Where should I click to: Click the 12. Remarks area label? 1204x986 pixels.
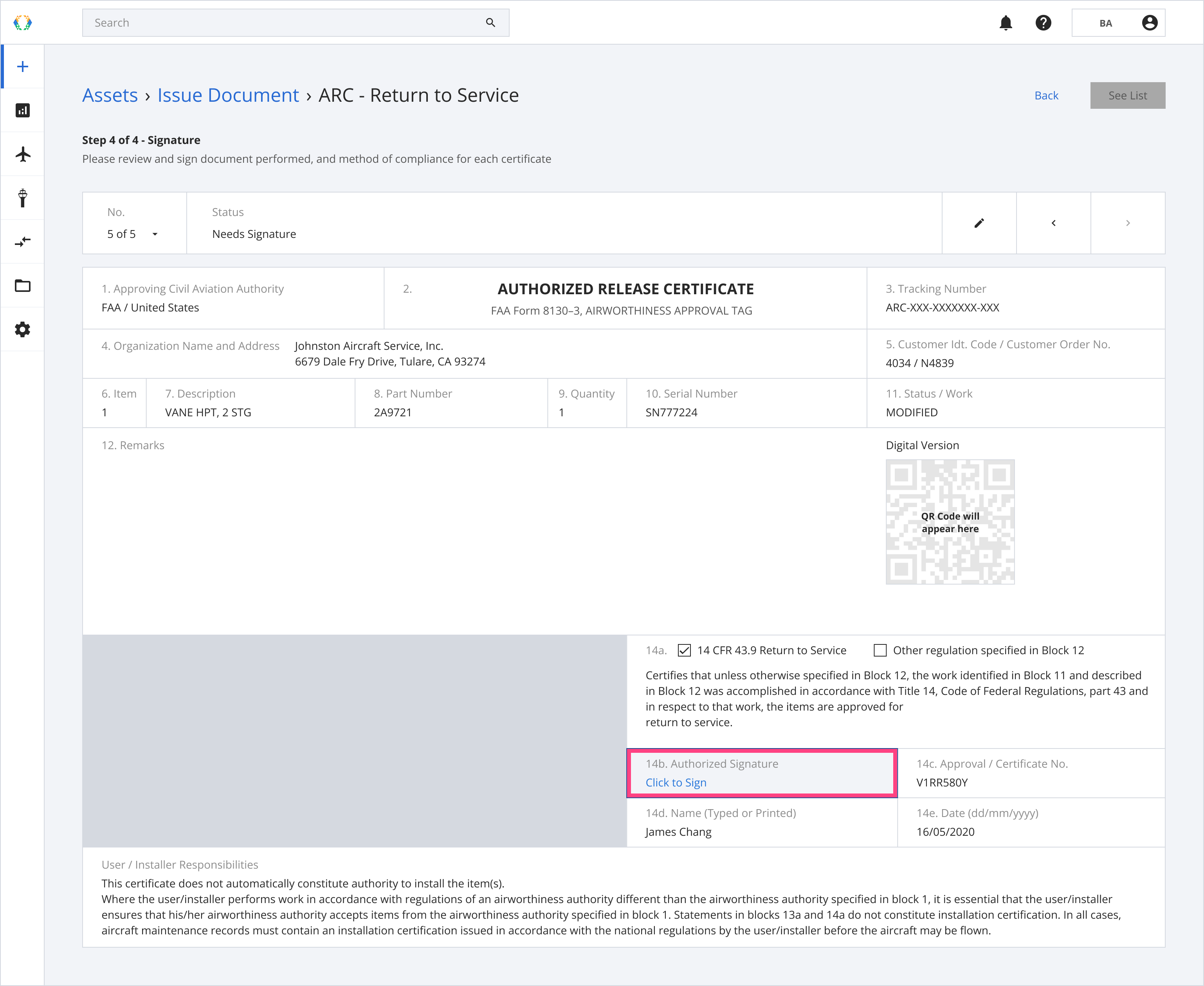click(133, 445)
